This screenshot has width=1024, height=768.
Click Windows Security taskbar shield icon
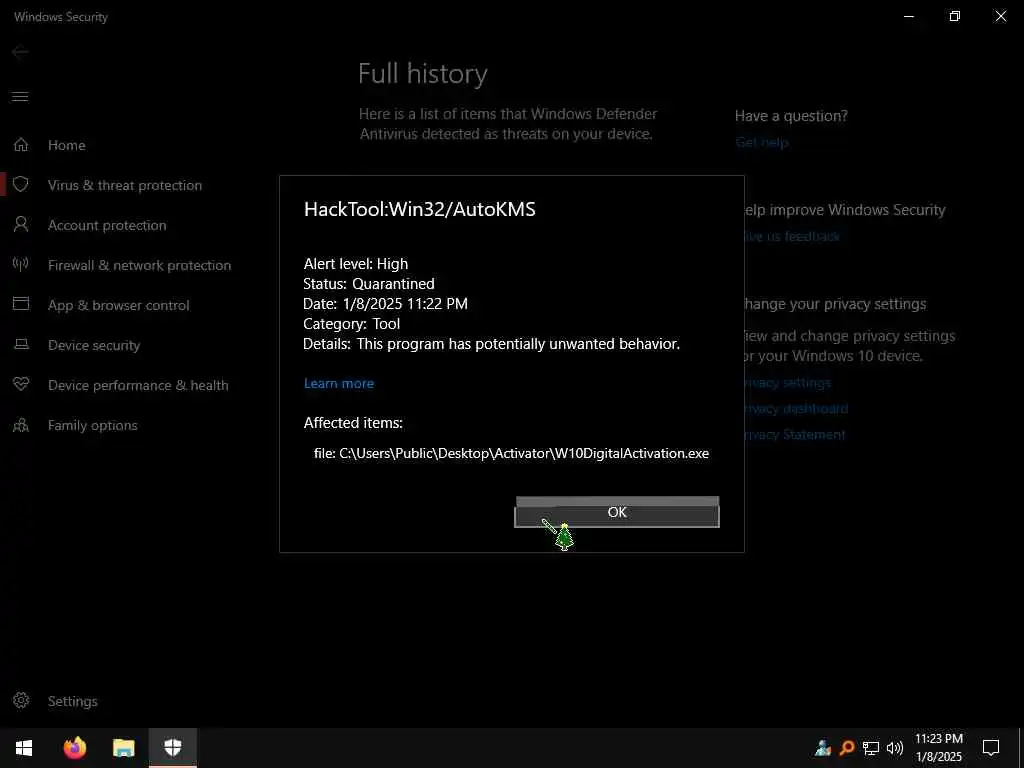pyautogui.click(x=172, y=748)
